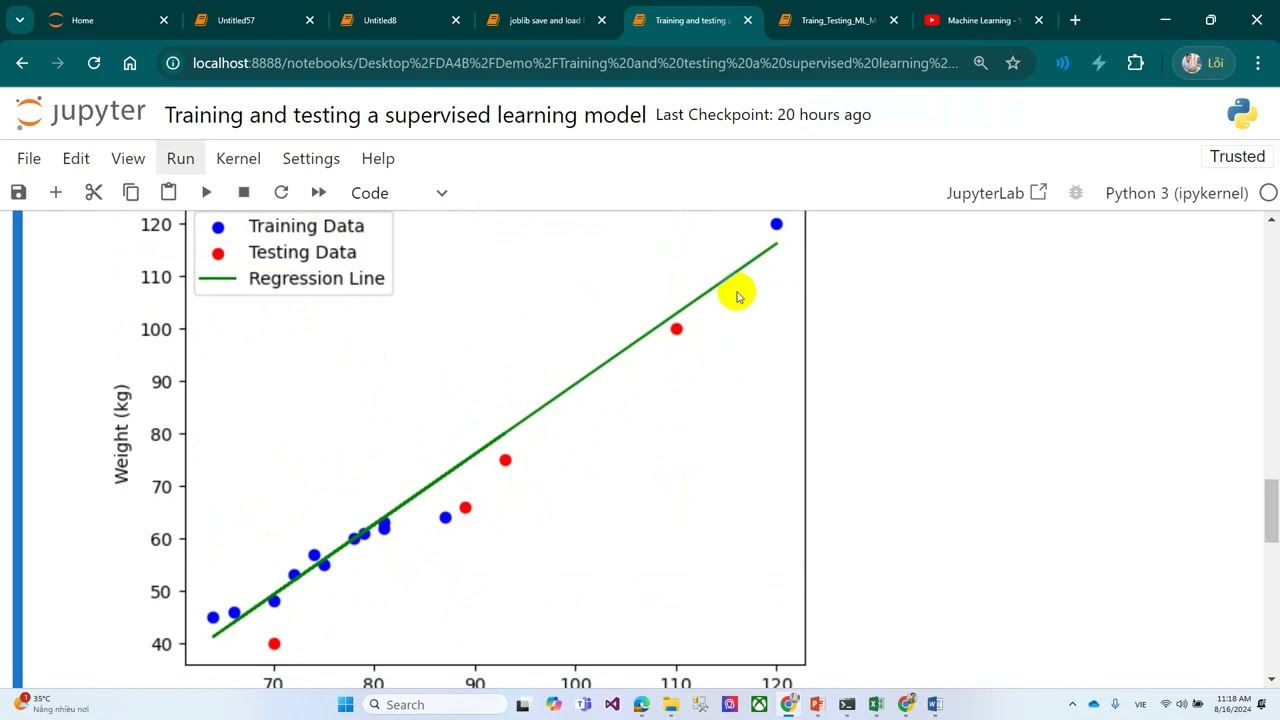This screenshot has width=1280, height=720.
Task: Open the File menu
Action: tap(29, 158)
